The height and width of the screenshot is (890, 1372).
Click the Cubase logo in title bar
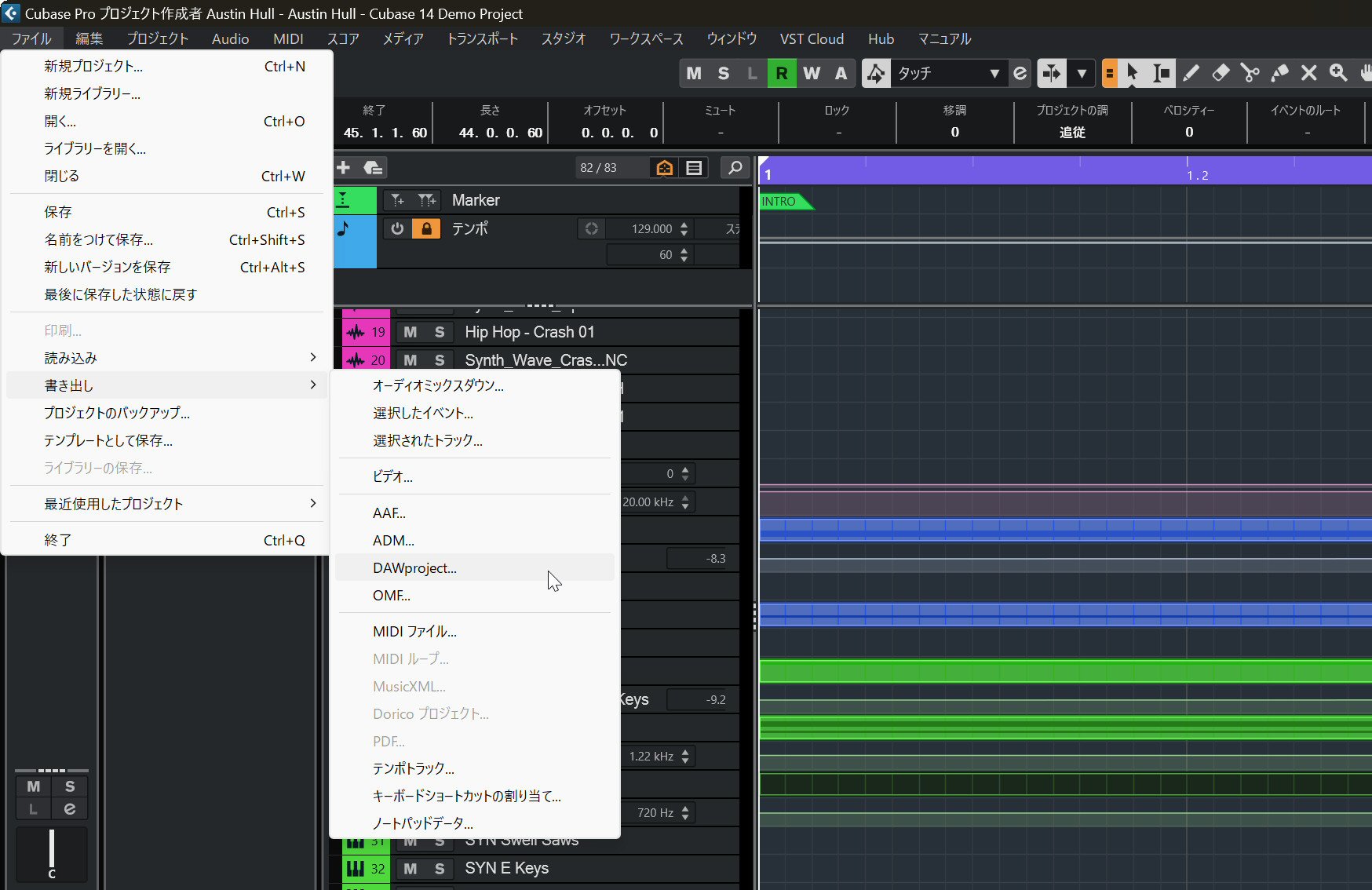[x=11, y=13]
